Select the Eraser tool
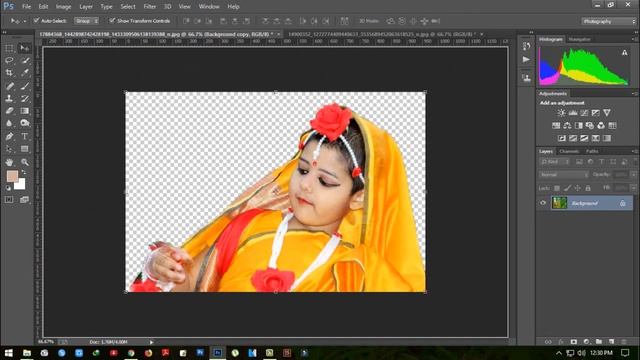Viewport: 640px width, 360px height. [x=9, y=111]
